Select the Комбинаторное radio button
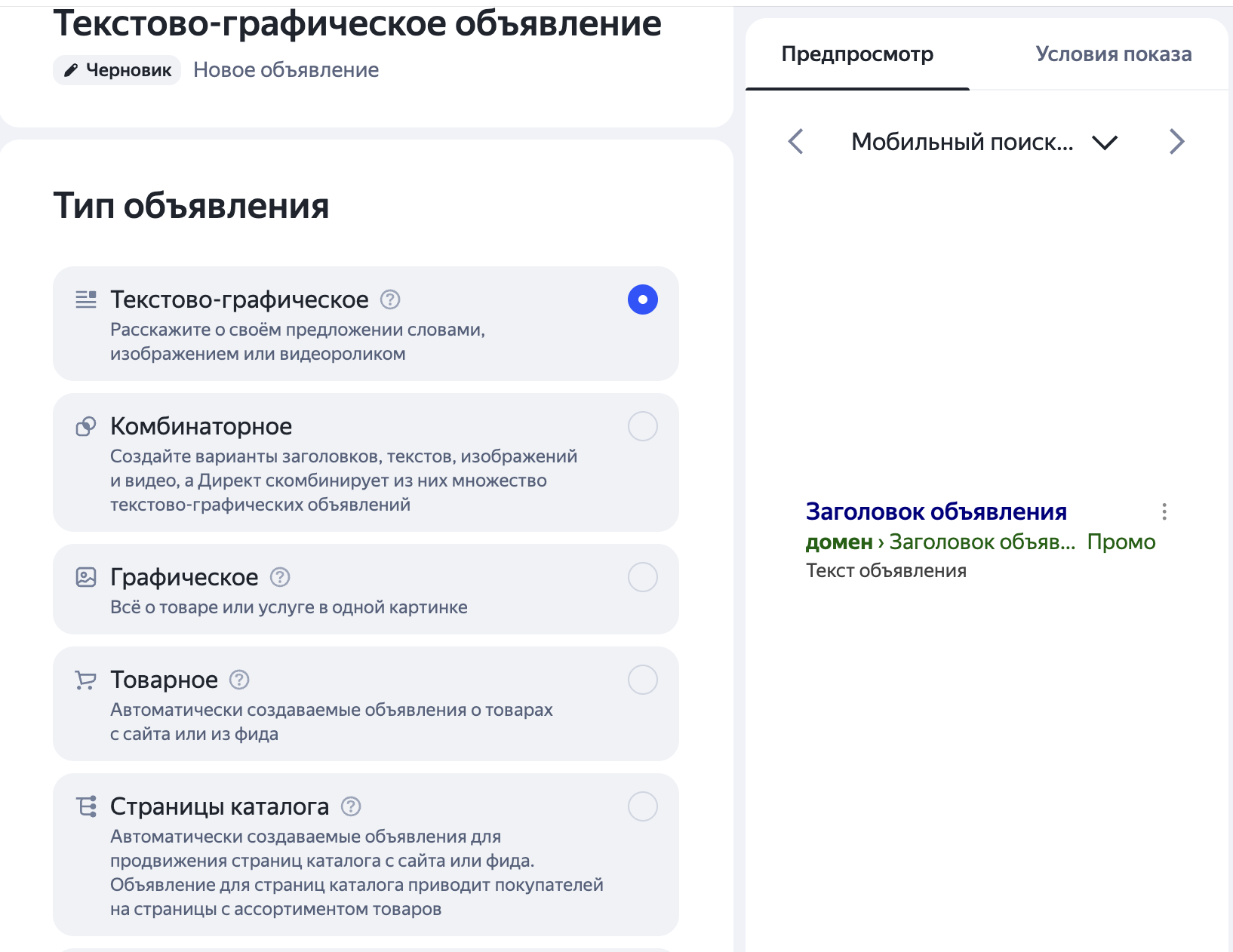1233x952 pixels. point(642,426)
